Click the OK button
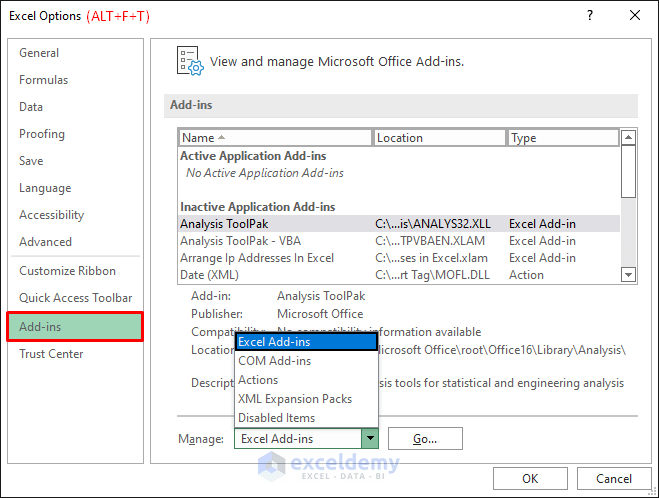 (x=530, y=478)
